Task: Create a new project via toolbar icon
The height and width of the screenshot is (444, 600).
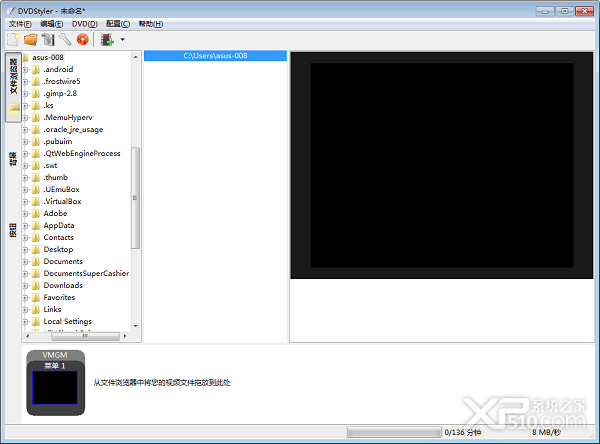Action: 13,39
